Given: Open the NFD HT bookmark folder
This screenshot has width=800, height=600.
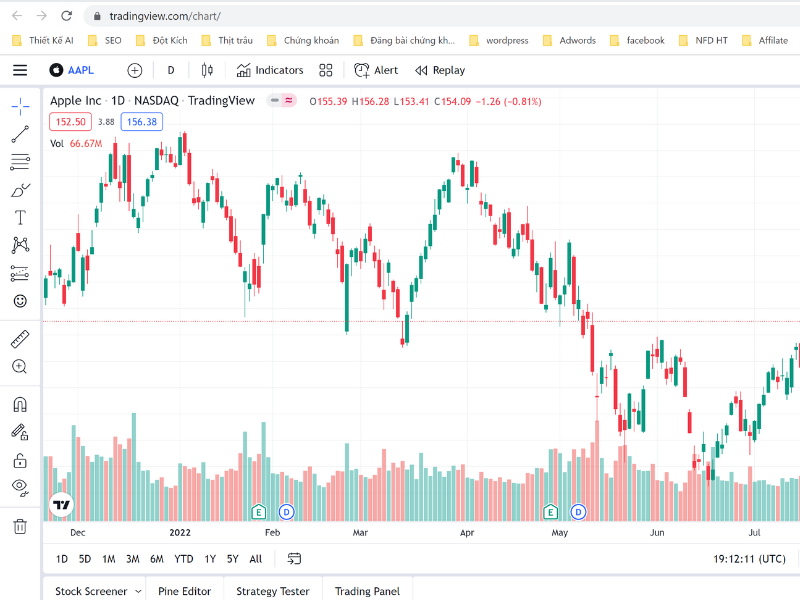Looking at the screenshot, I should (x=703, y=40).
